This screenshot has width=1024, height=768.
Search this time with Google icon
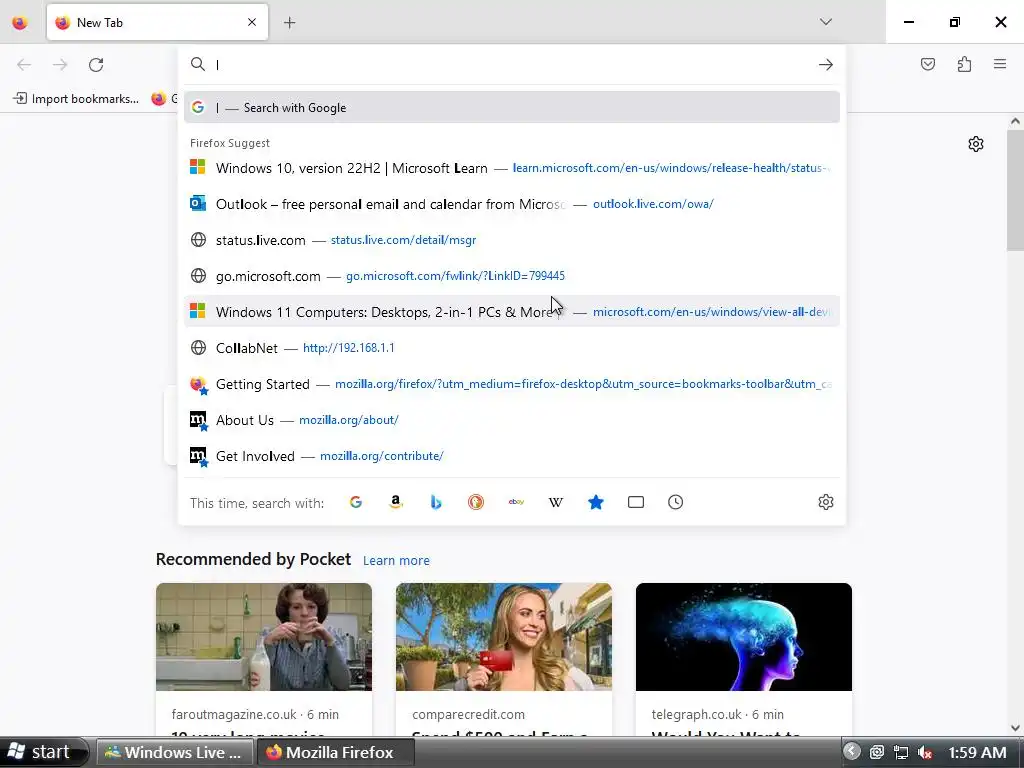click(x=356, y=502)
